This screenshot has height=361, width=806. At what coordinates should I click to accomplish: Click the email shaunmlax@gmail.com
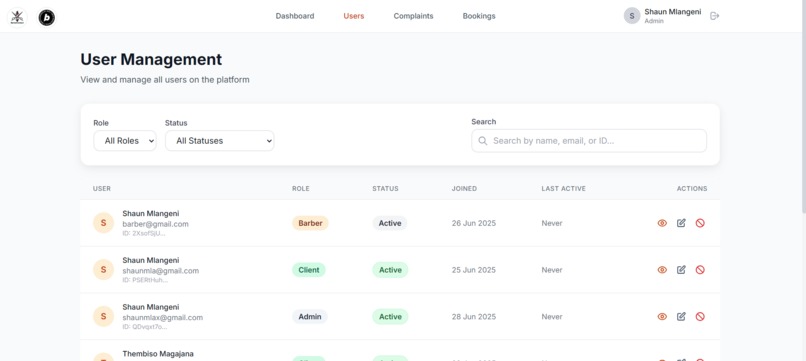click(162, 318)
